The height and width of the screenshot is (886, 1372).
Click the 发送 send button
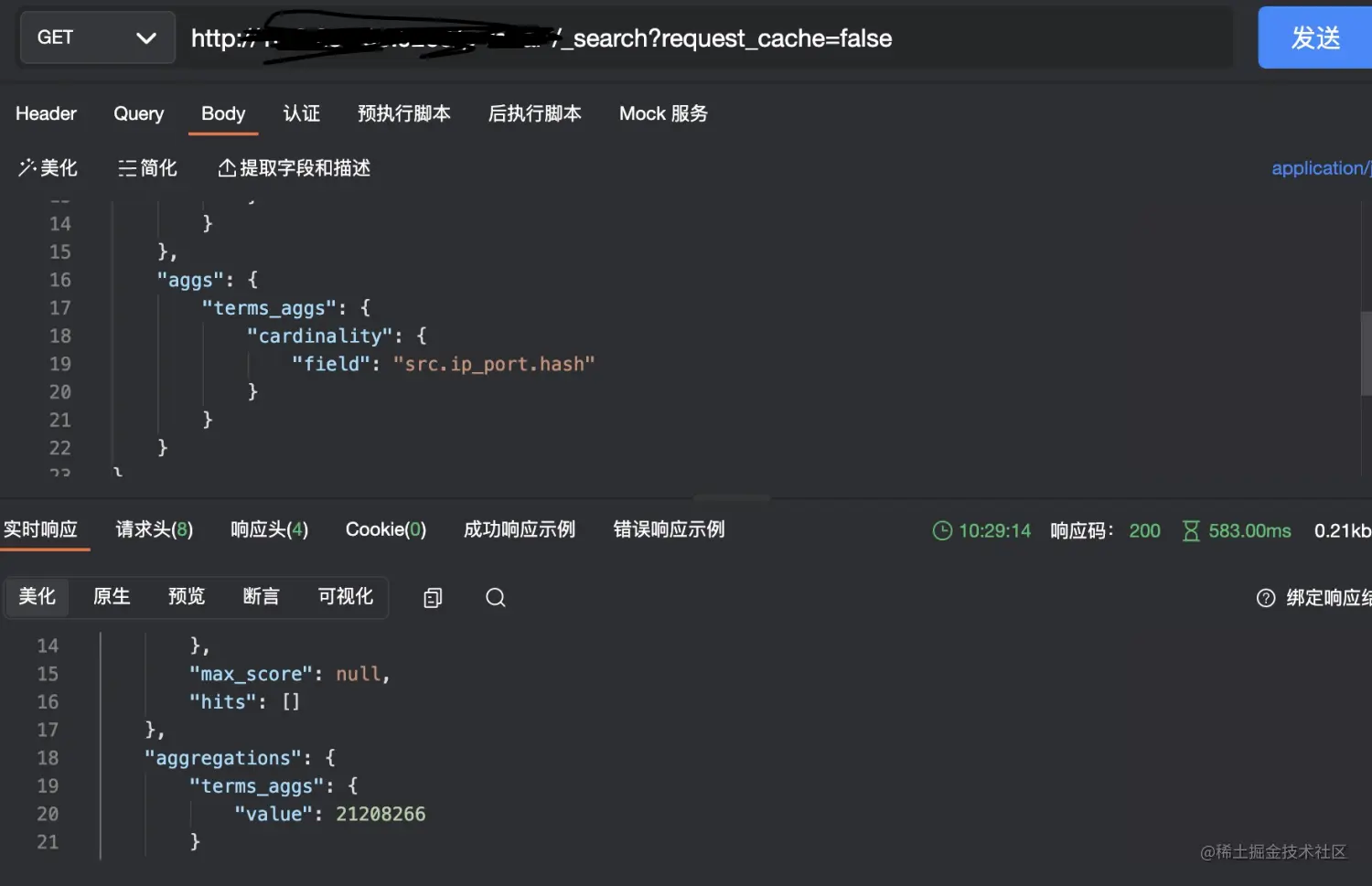pyautogui.click(x=1314, y=37)
